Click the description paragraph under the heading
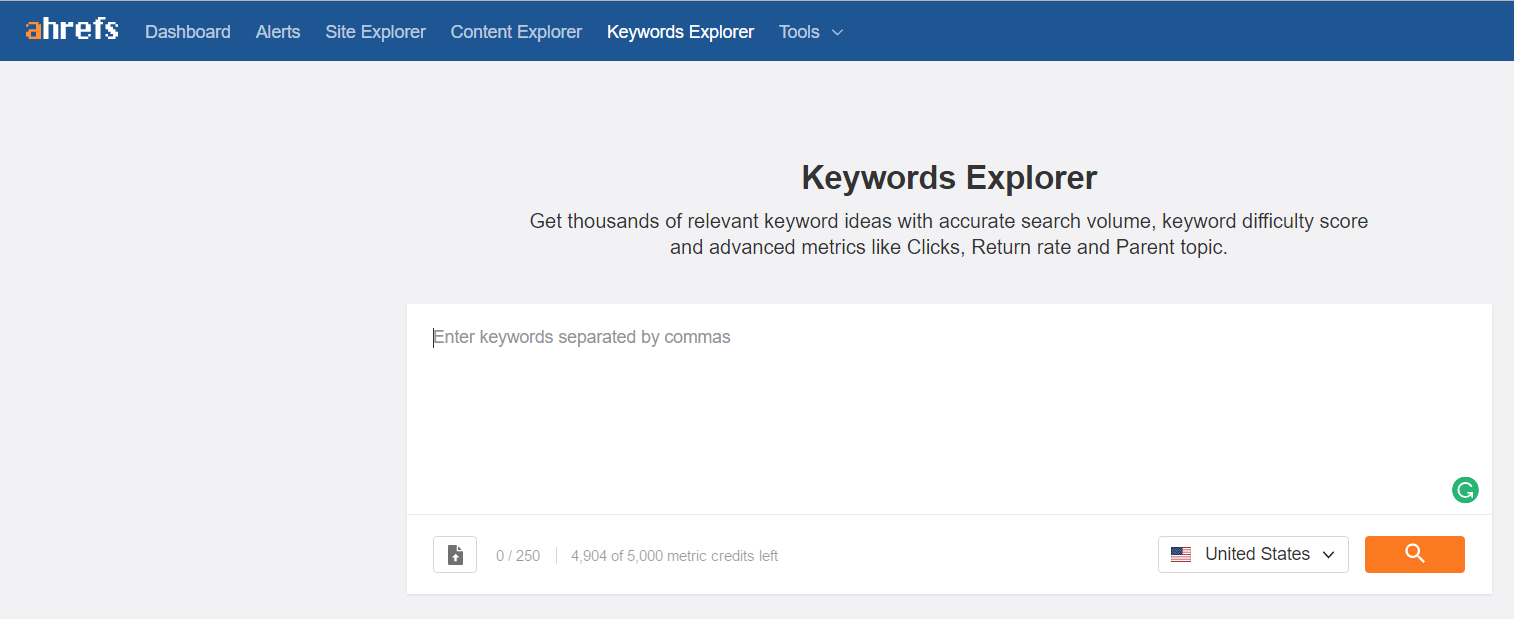The height and width of the screenshot is (619, 1514). tap(949, 234)
